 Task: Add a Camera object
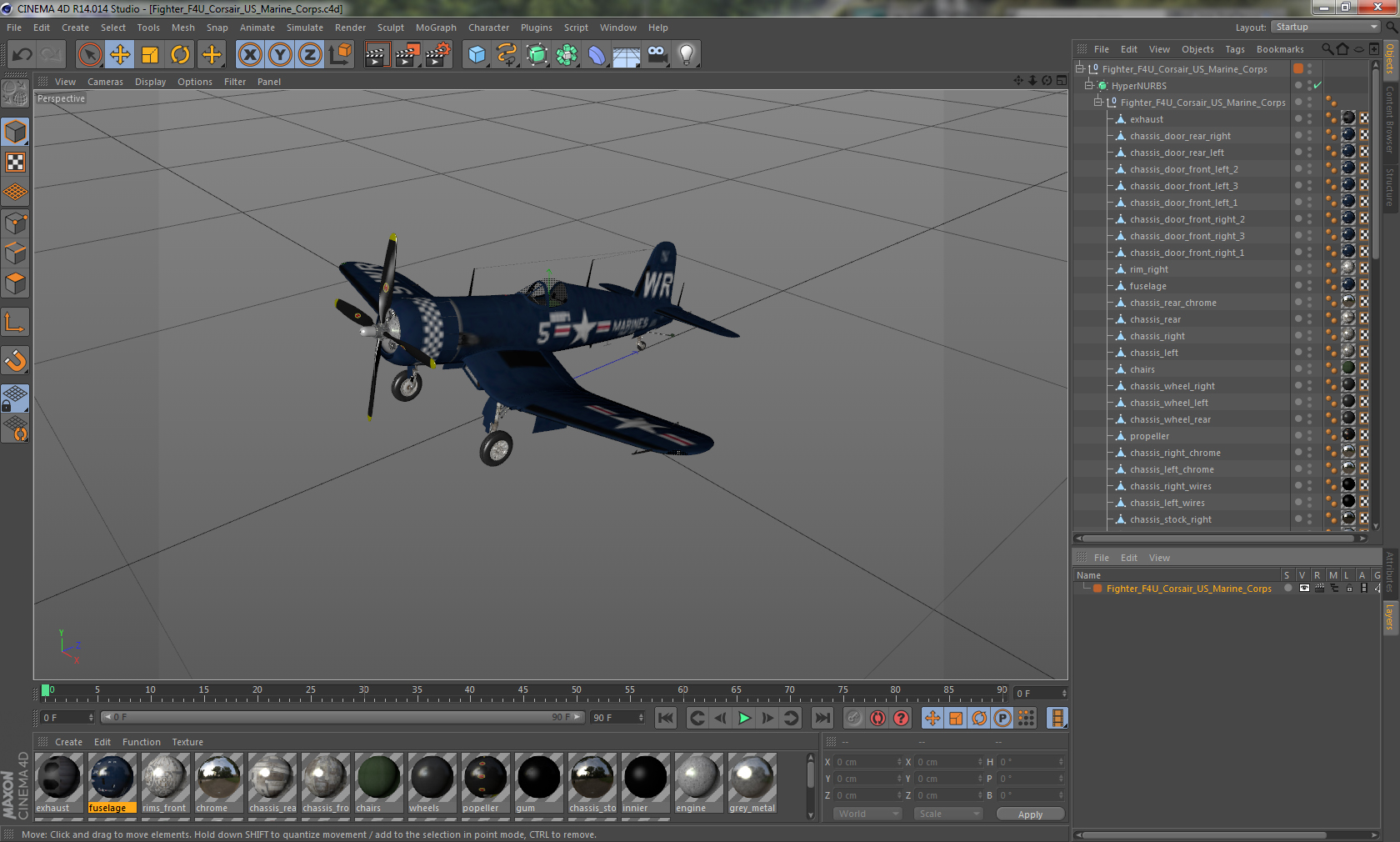point(657,55)
